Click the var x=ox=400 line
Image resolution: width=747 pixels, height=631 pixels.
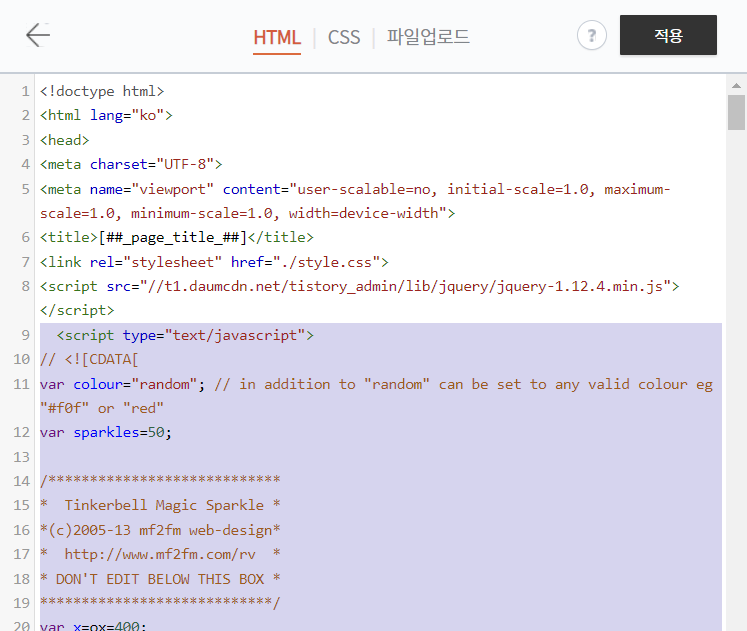(93, 626)
